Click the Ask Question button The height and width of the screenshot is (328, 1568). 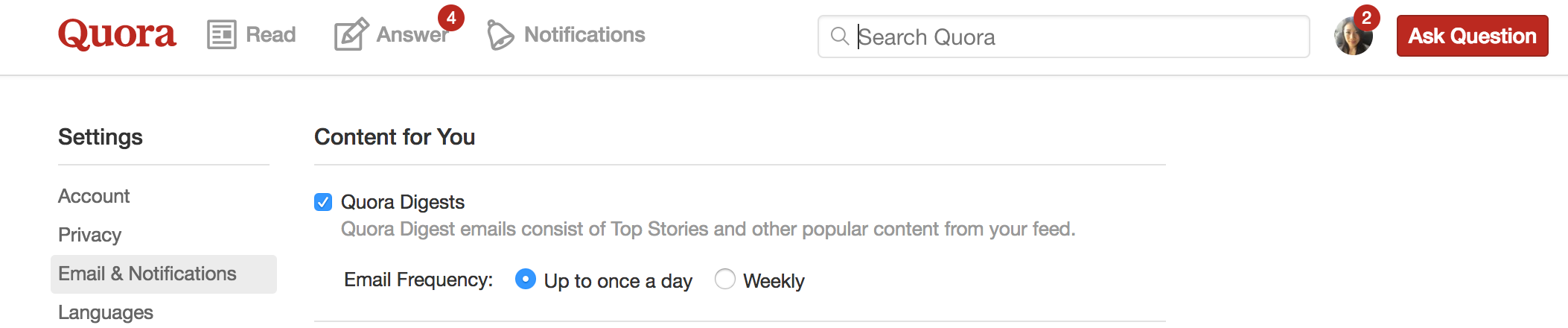tap(1472, 36)
